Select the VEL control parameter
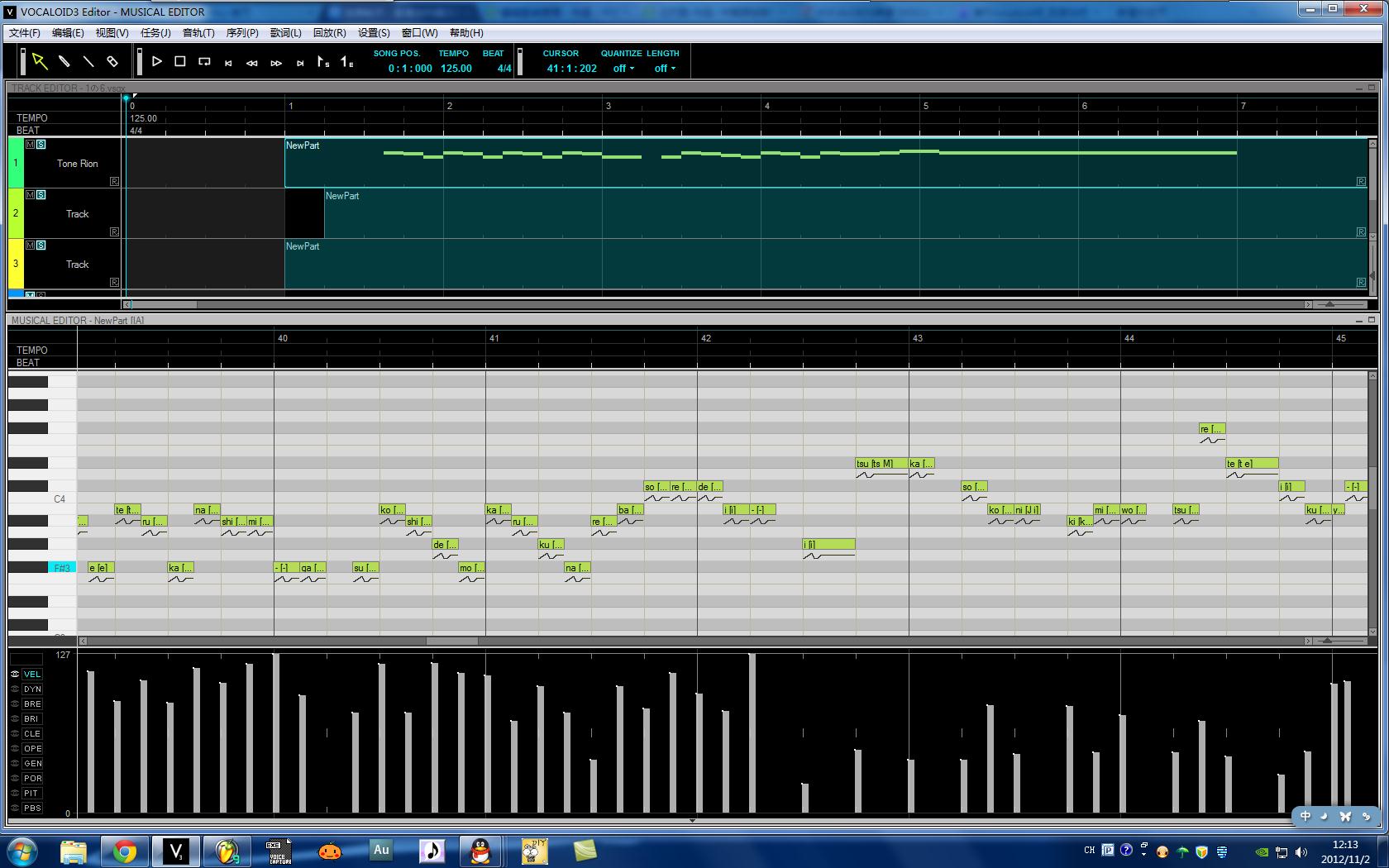Image resolution: width=1389 pixels, height=868 pixels. [32, 674]
